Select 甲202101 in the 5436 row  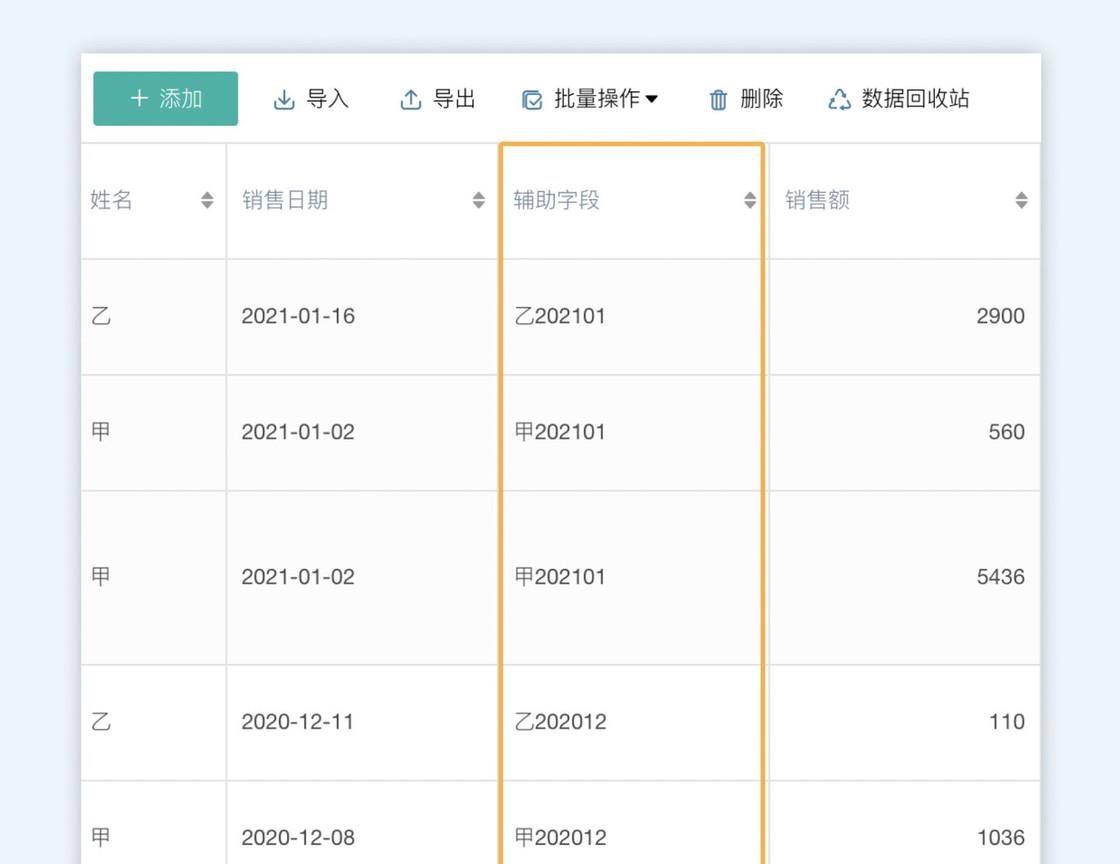(x=560, y=577)
